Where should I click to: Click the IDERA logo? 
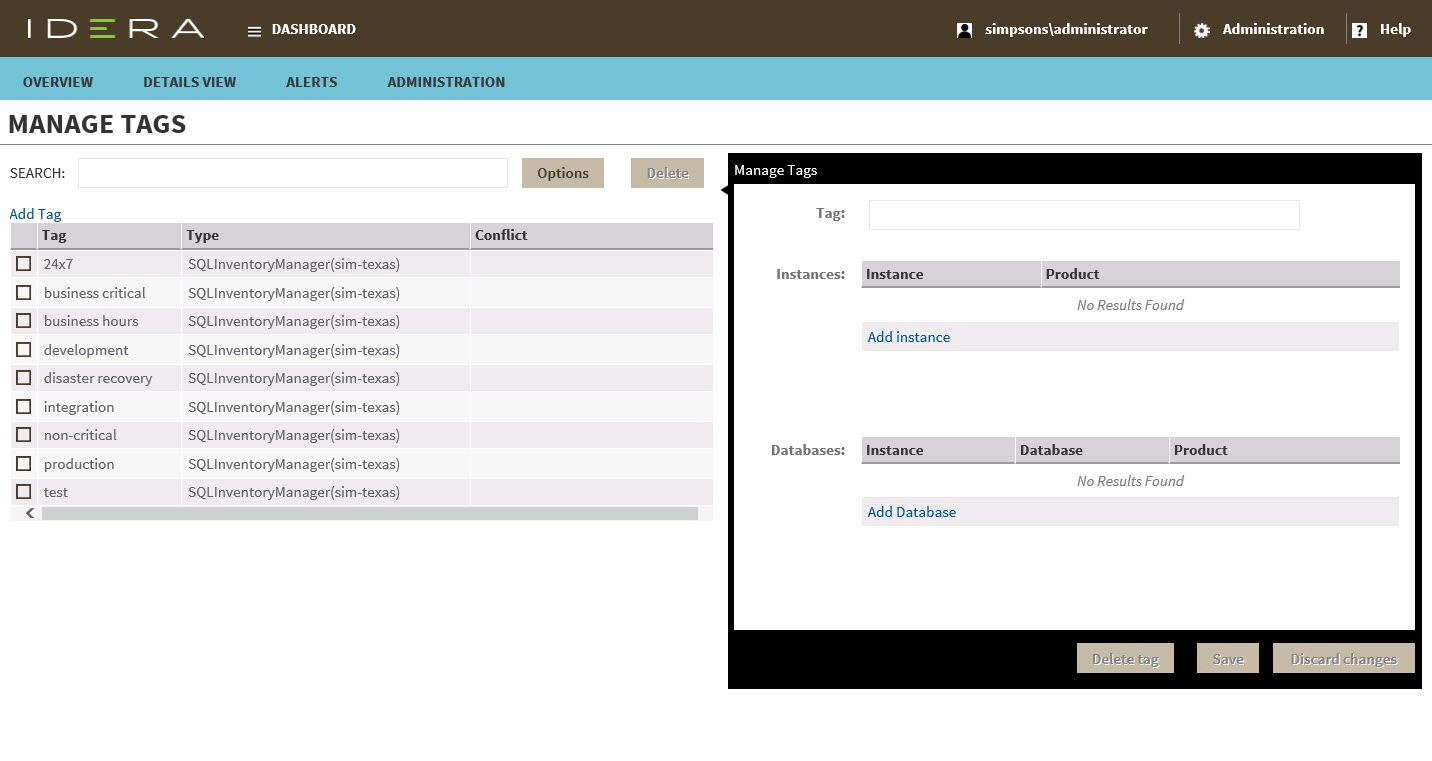(x=112, y=28)
